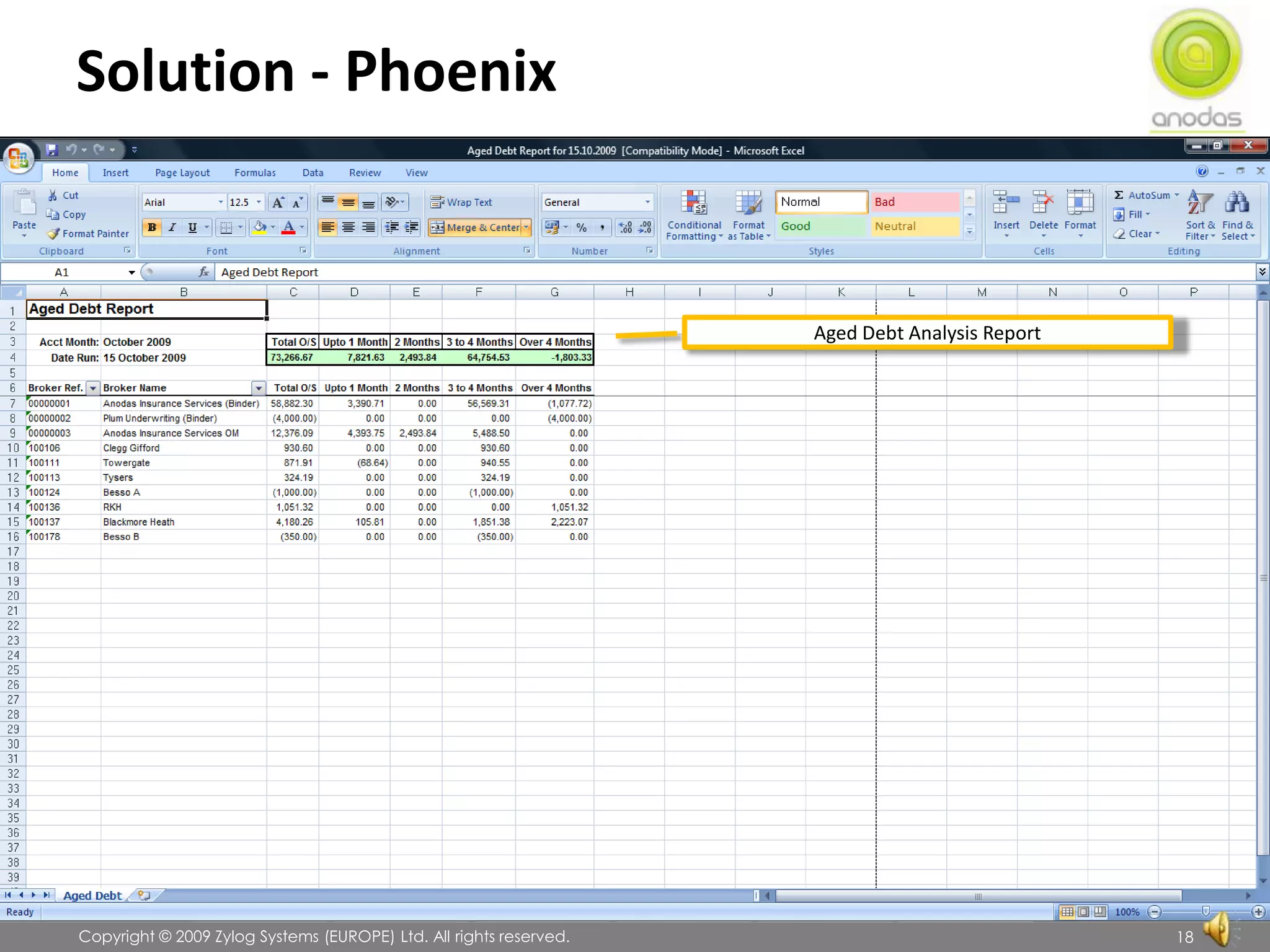This screenshot has height=952, width=1270.
Task: Decrease the cell indent
Action: click(x=392, y=227)
